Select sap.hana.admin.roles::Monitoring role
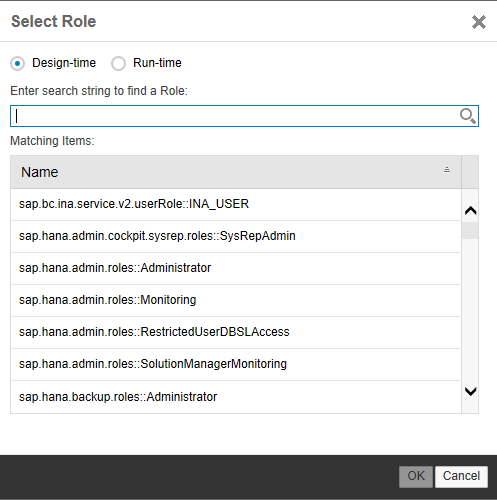The height and width of the screenshot is (500, 497). pyautogui.click(x=236, y=300)
